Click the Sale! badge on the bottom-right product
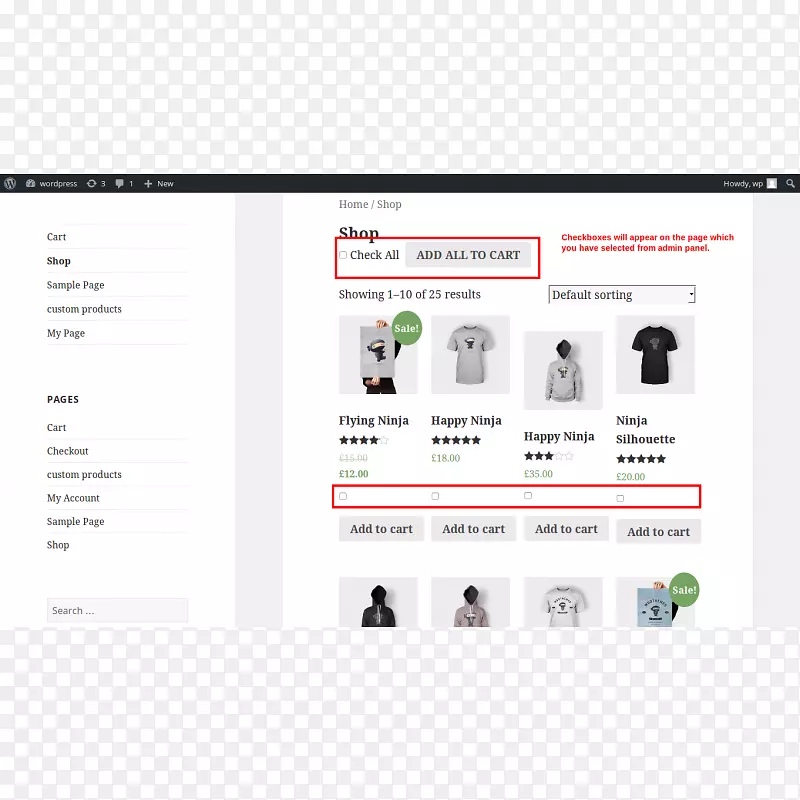This screenshot has width=800, height=800. pos(683,590)
